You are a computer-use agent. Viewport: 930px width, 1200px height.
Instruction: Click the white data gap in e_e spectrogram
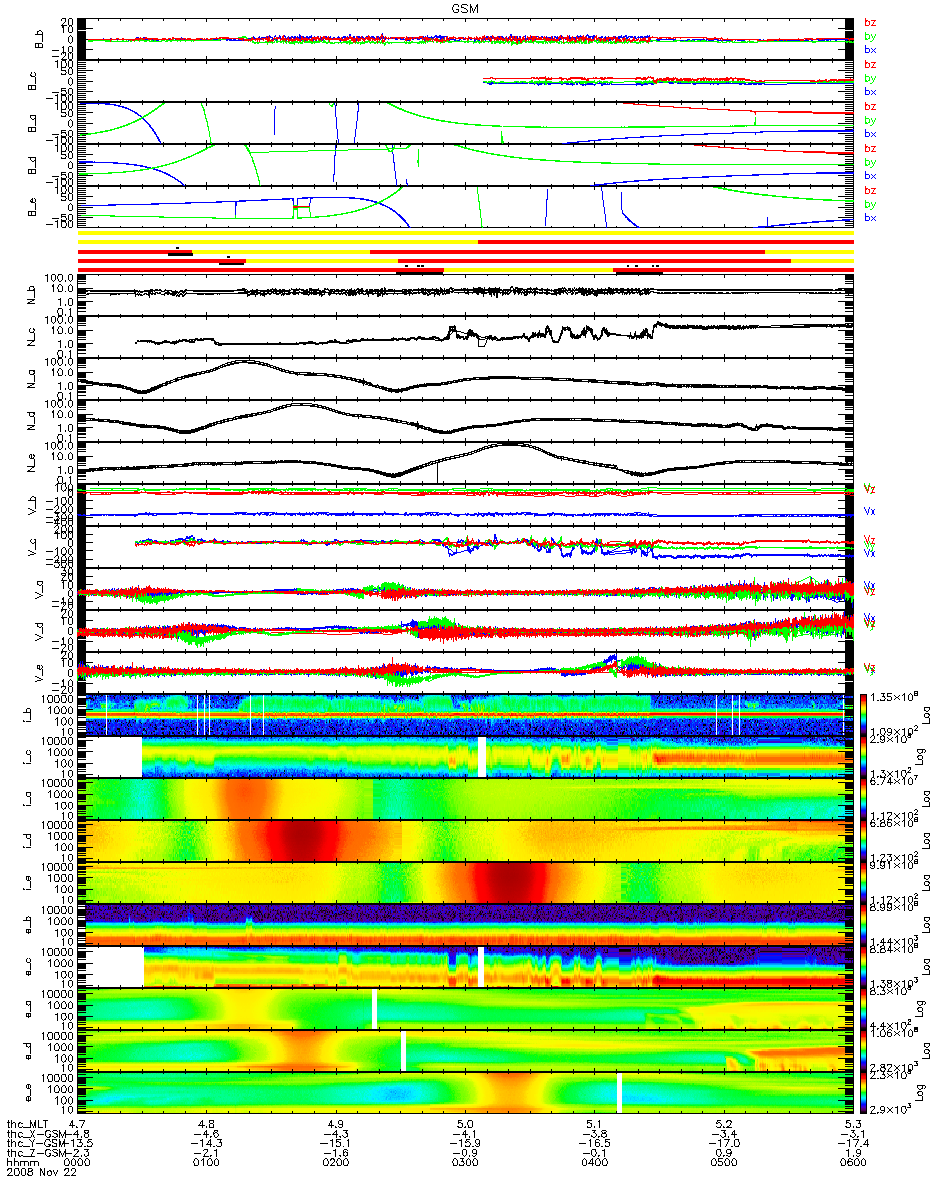619,1092
